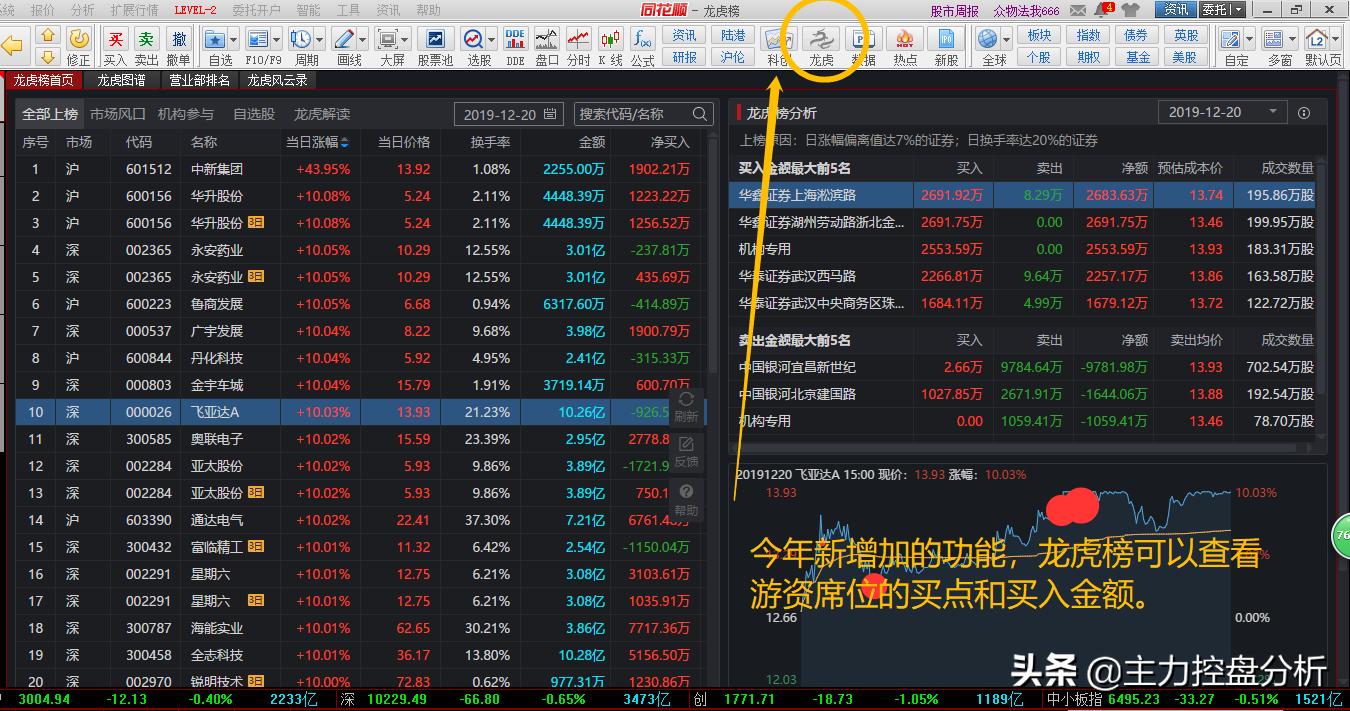This screenshot has height=711, width=1350.
Task: Open the mail envelope icon
Action: pyautogui.click(x=1077, y=10)
